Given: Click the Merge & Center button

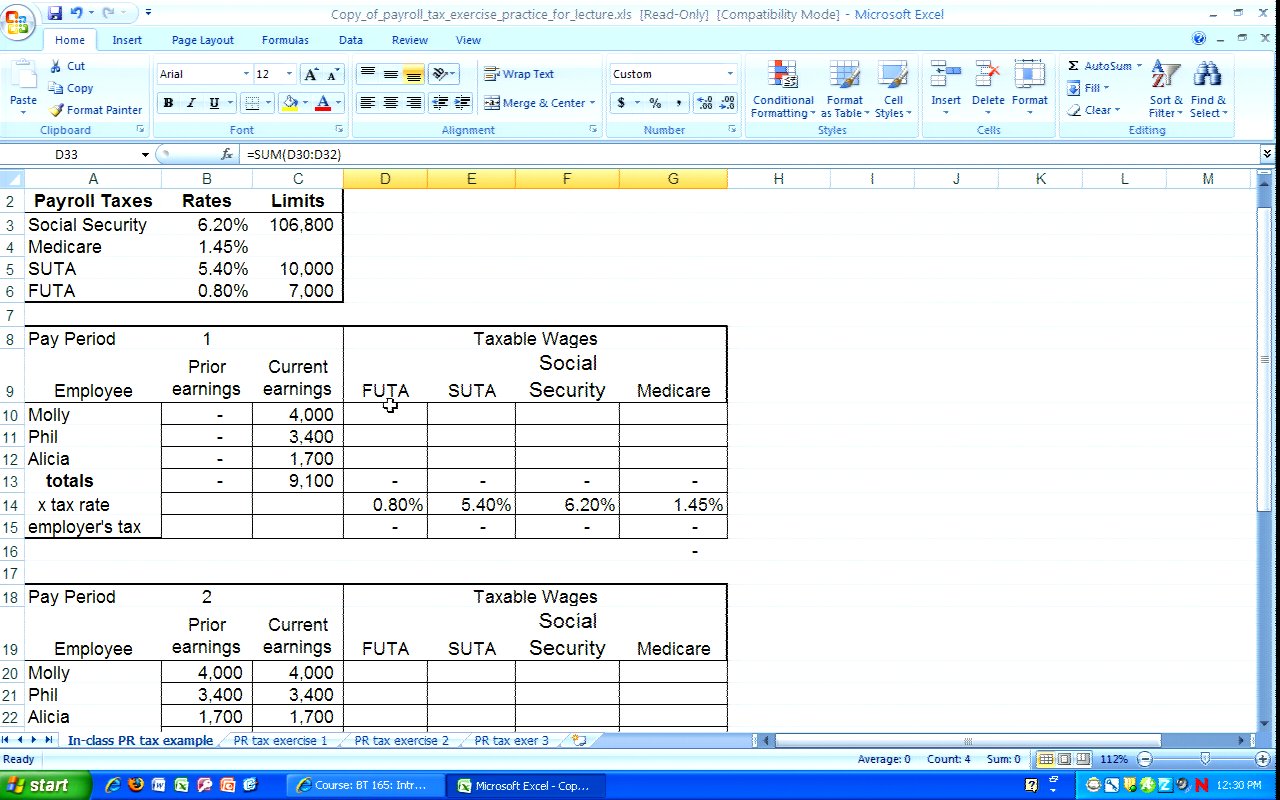Looking at the screenshot, I should point(540,103).
